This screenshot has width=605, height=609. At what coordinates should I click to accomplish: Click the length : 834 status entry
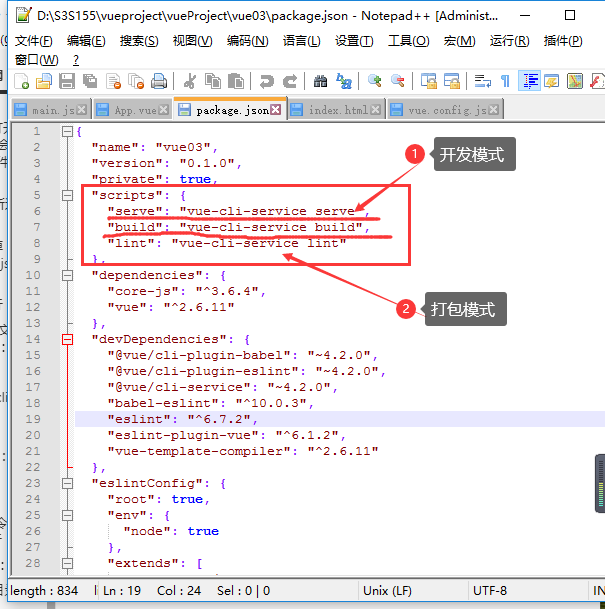click(44, 591)
